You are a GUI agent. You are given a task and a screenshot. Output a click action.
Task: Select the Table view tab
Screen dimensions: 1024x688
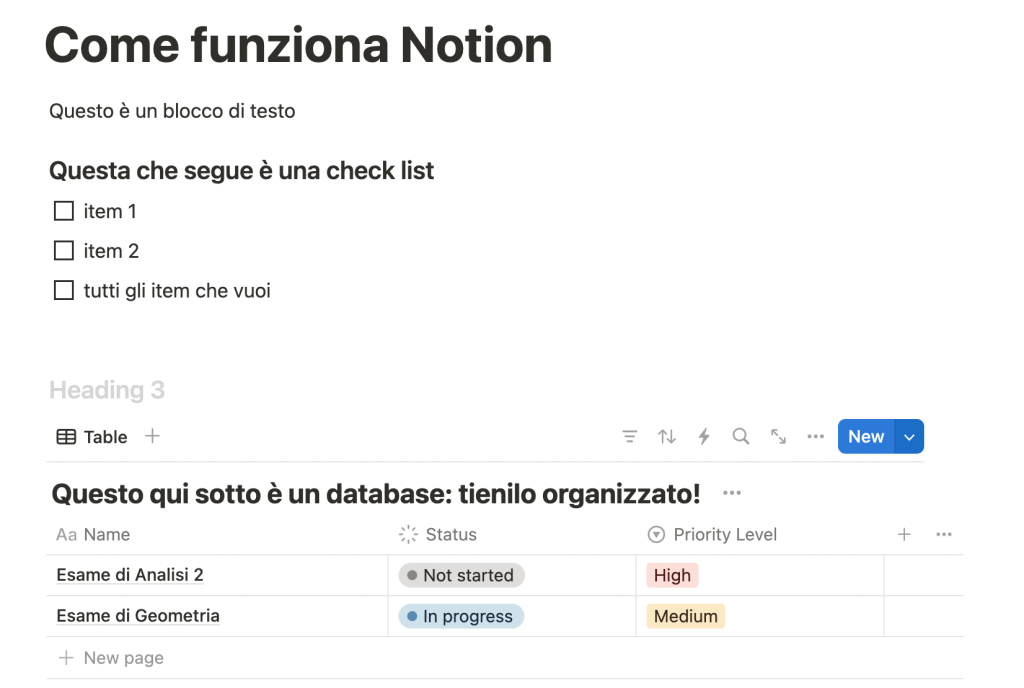click(x=92, y=437)
